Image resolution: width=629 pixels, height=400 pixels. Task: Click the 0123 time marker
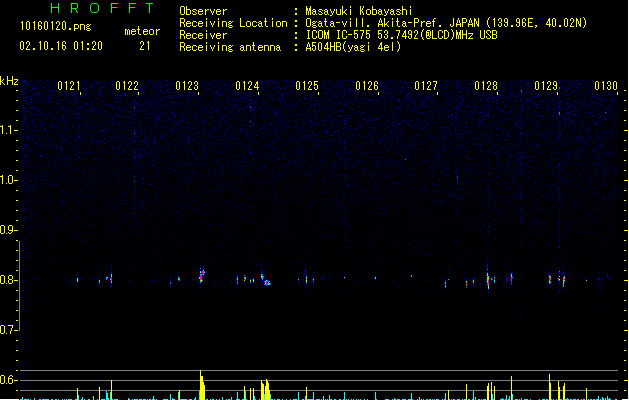click(x=187, y=86)
